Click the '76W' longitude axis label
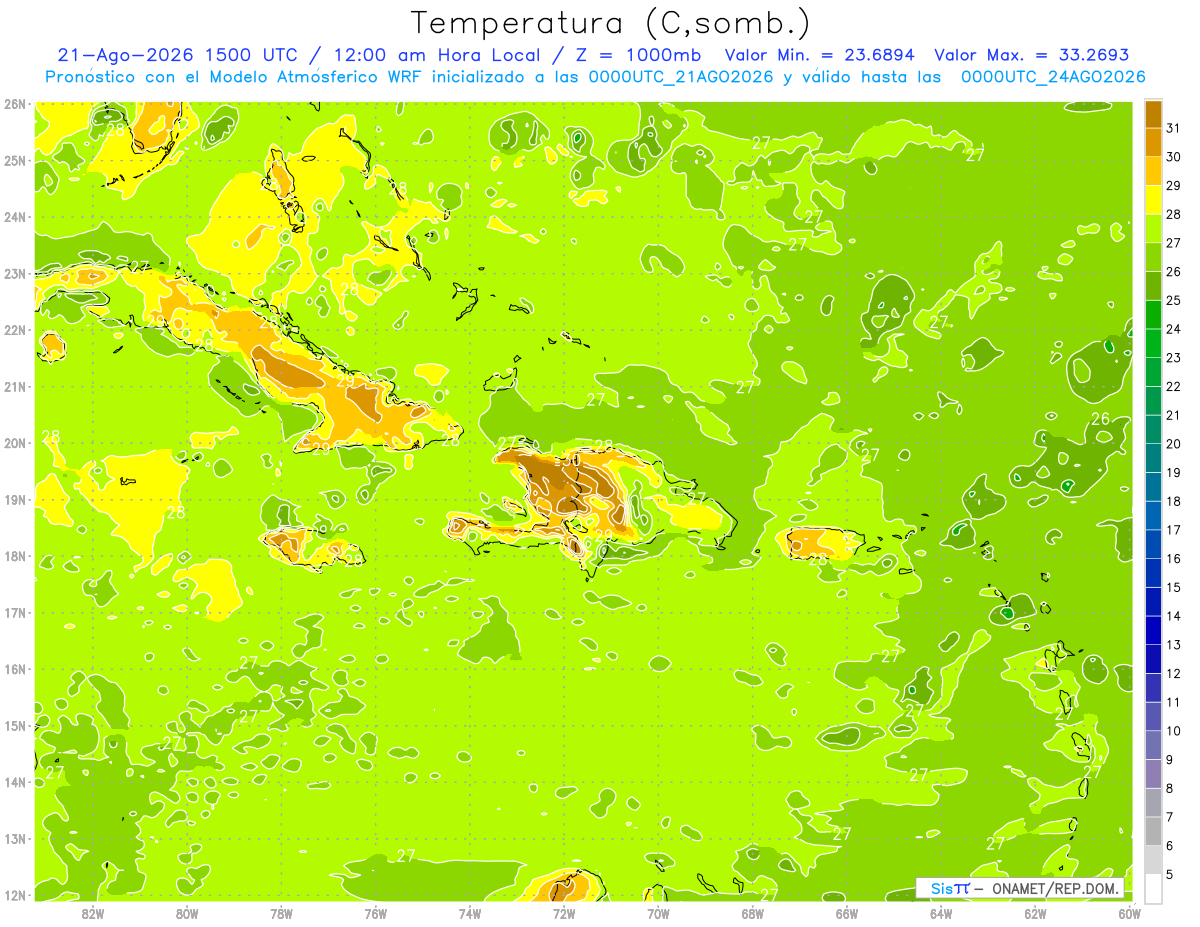The width and height of the screenshot is (1200, 927). pos(375,914)
